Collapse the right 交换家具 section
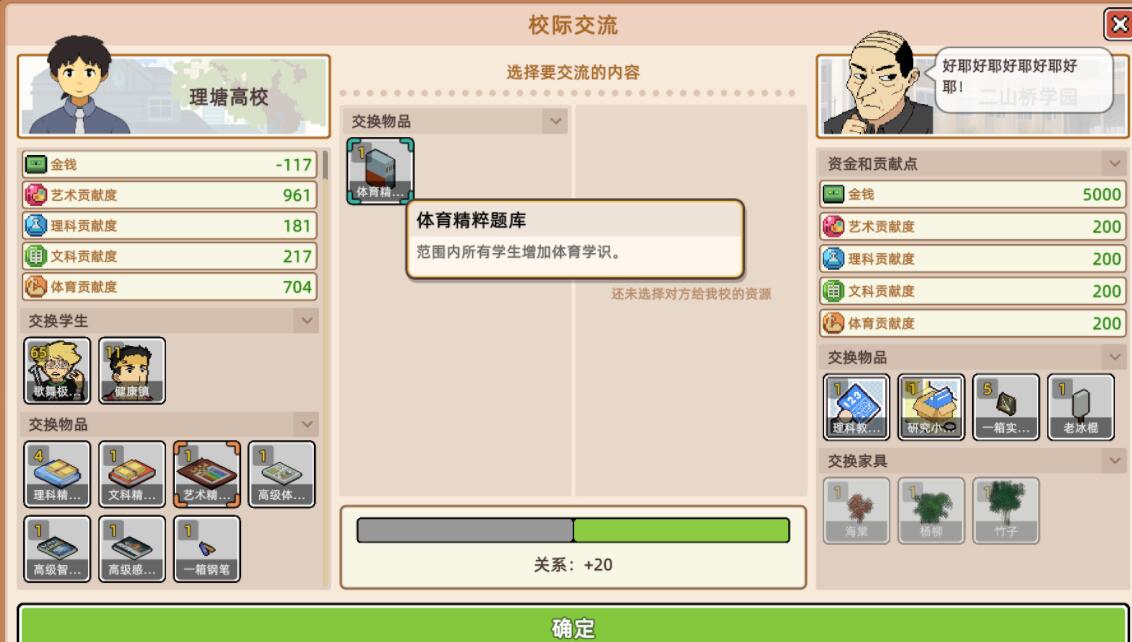The width and height of the screenshot is (1132, 642). pos(1114,461)
